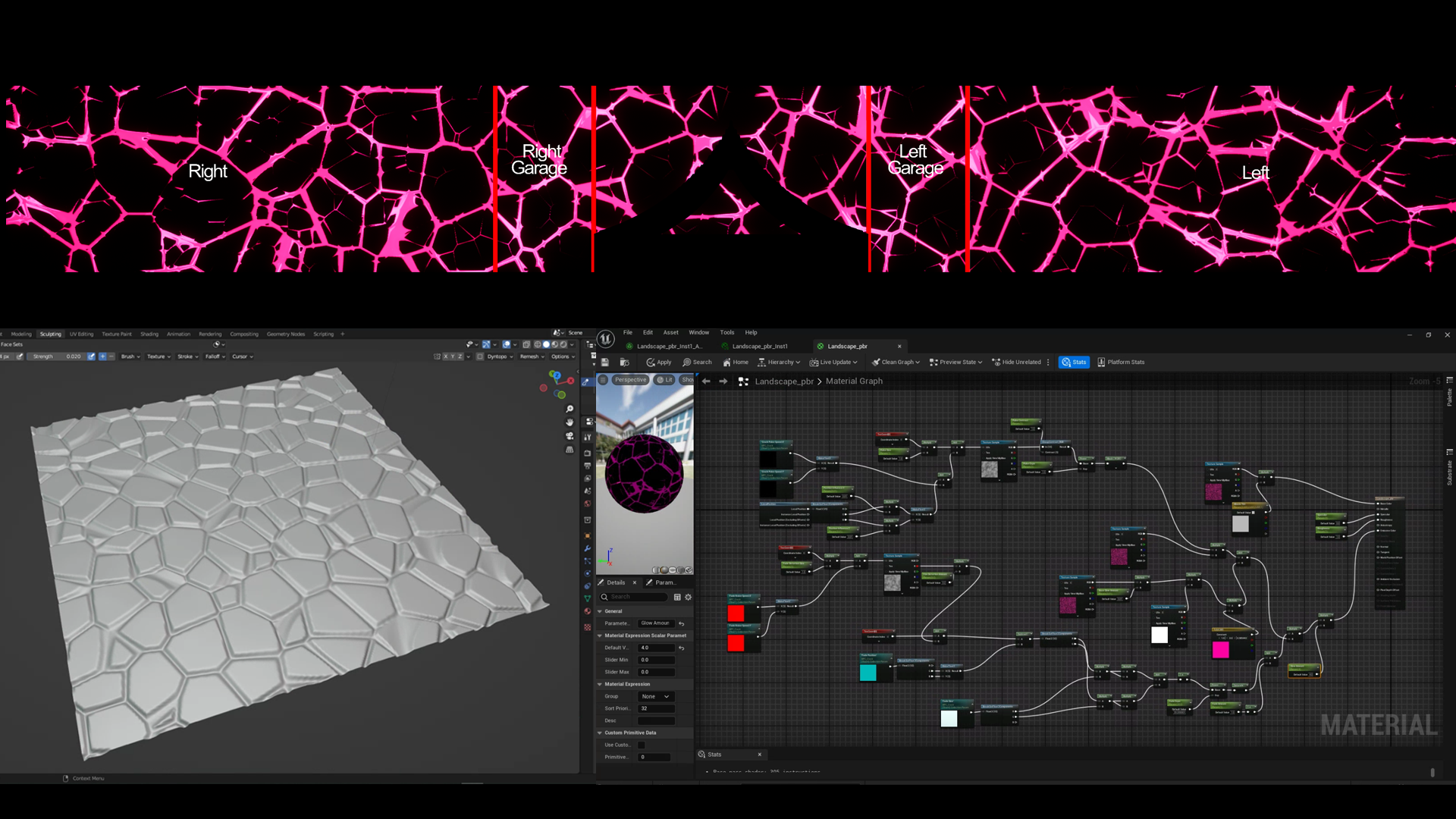Open the Group None dropdown

coord(655,696)
